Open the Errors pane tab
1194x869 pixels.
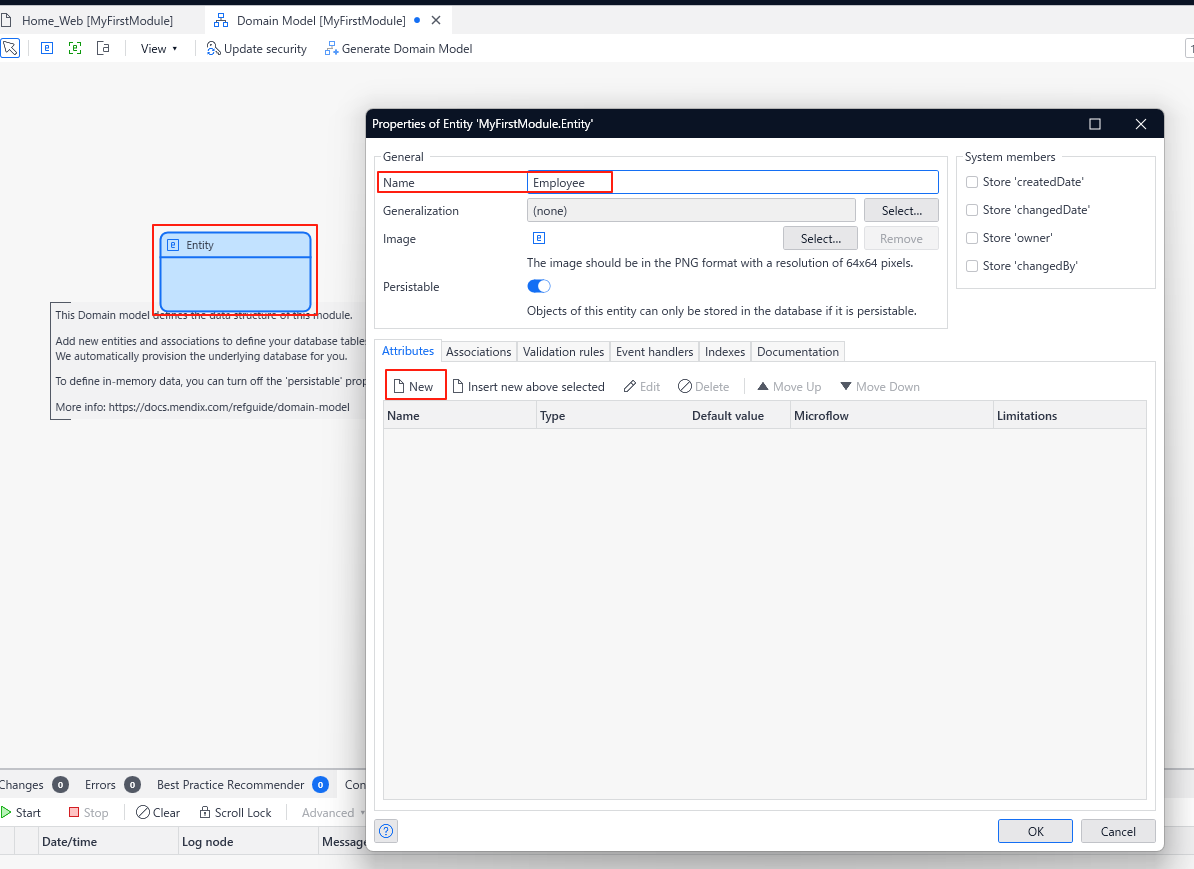112,784
